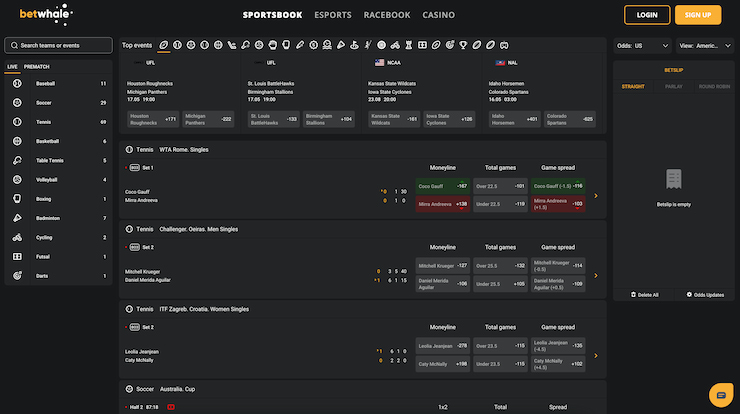This screenshot has height=414, width=740.
Task: Open Volleyball in the live sidebar
Action: [x=59, y=180]
